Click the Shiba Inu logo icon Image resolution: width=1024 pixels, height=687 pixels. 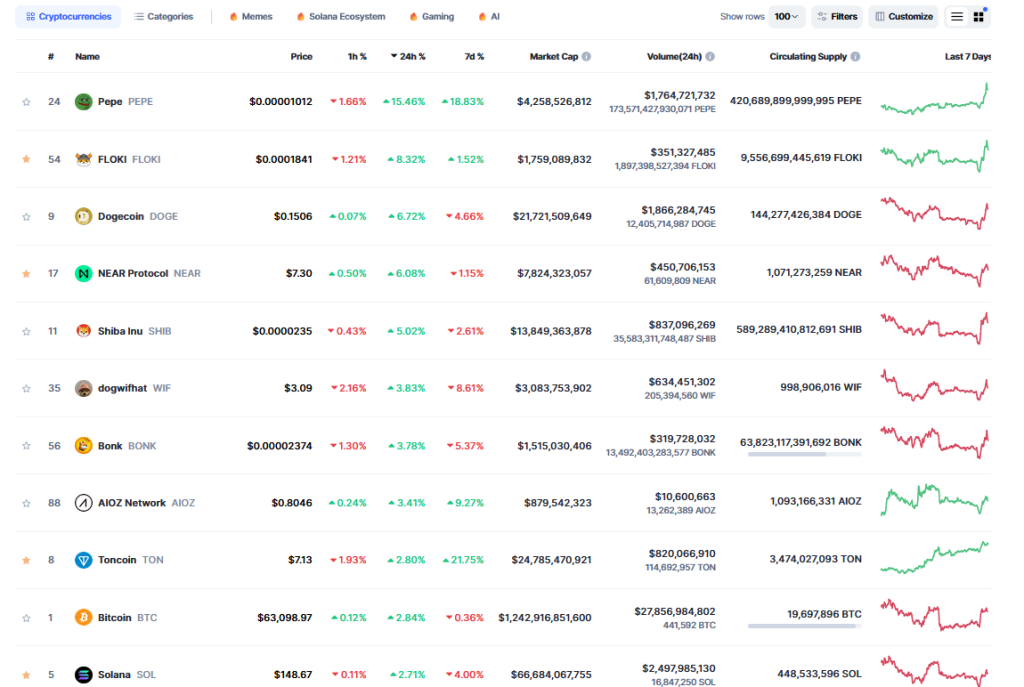click(84, 331)
